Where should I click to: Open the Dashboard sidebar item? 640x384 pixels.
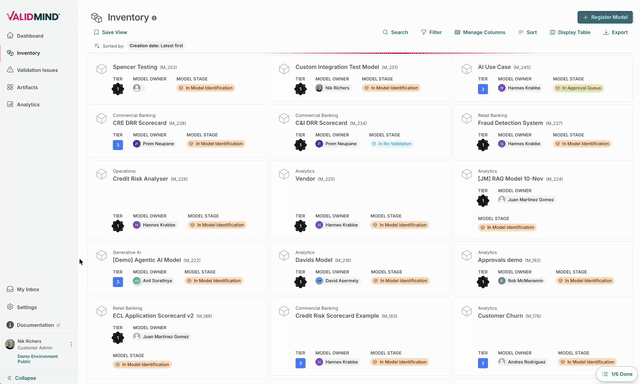click(x=25, y=36)
